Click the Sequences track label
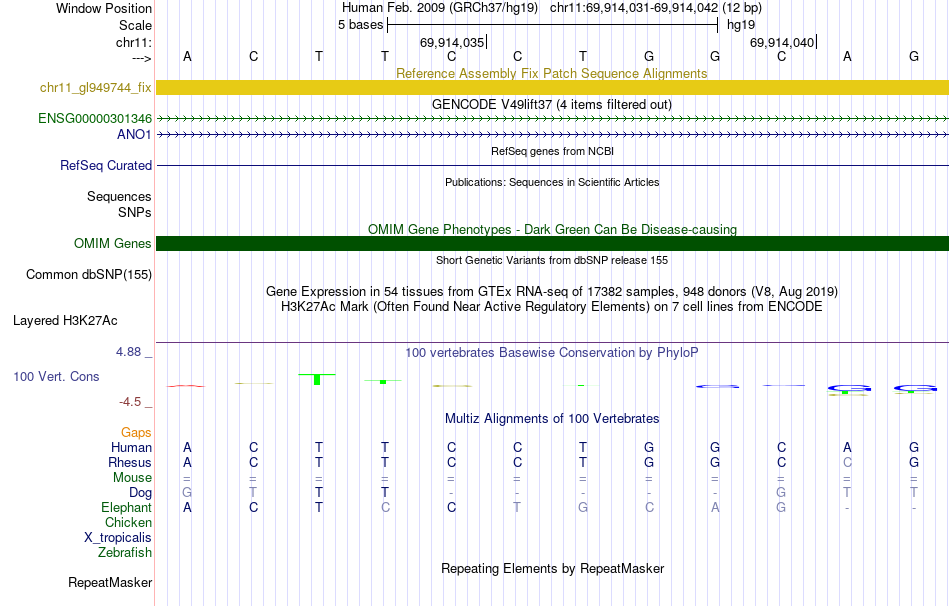This screenshot has width=950, height=606. tap(119, 197)
